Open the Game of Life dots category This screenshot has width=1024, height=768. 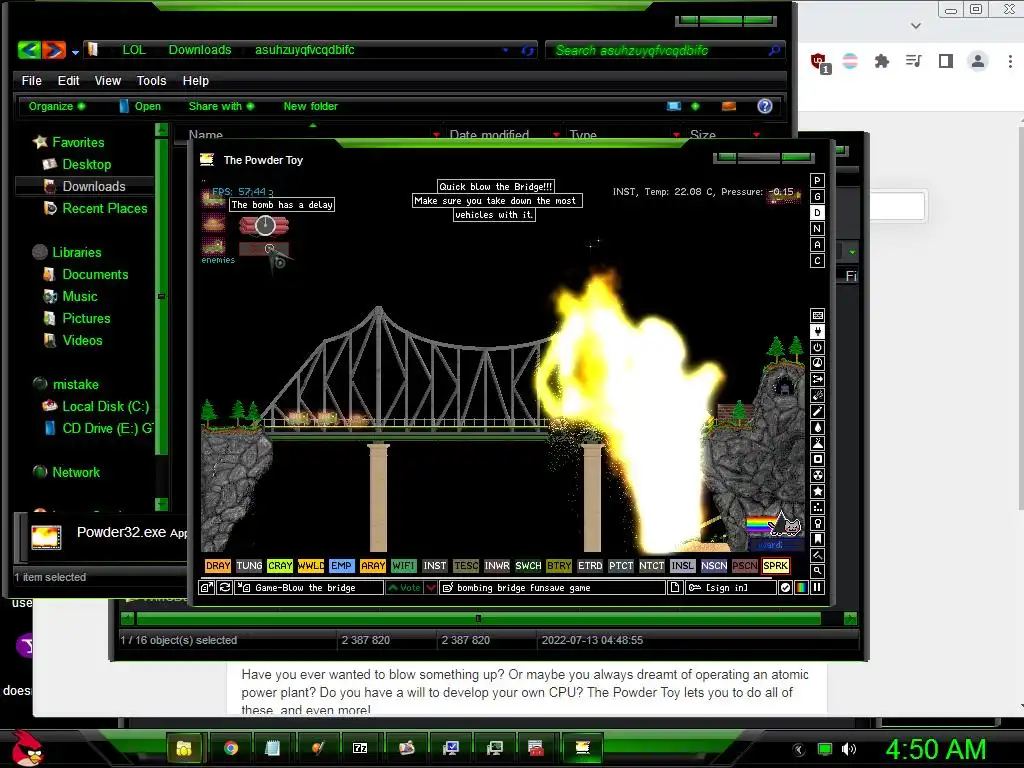click(817, 507)
